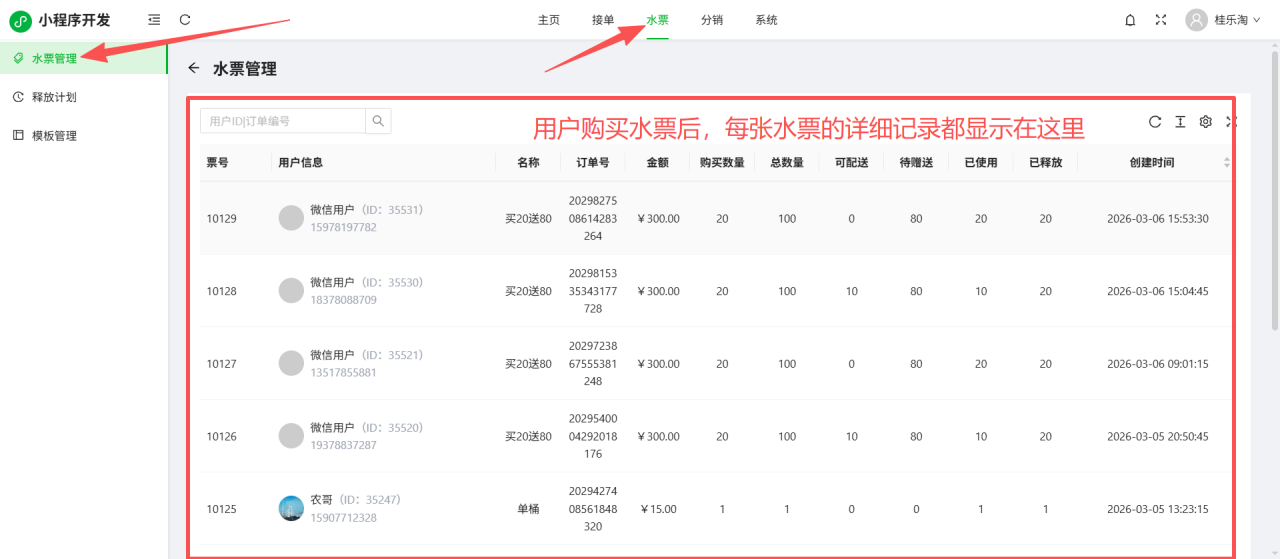The height and width of the screenshot is (559, 1280).
Task: Reload table data with refresh icon
Action: pyautogui.click(x=1155, y=122)
